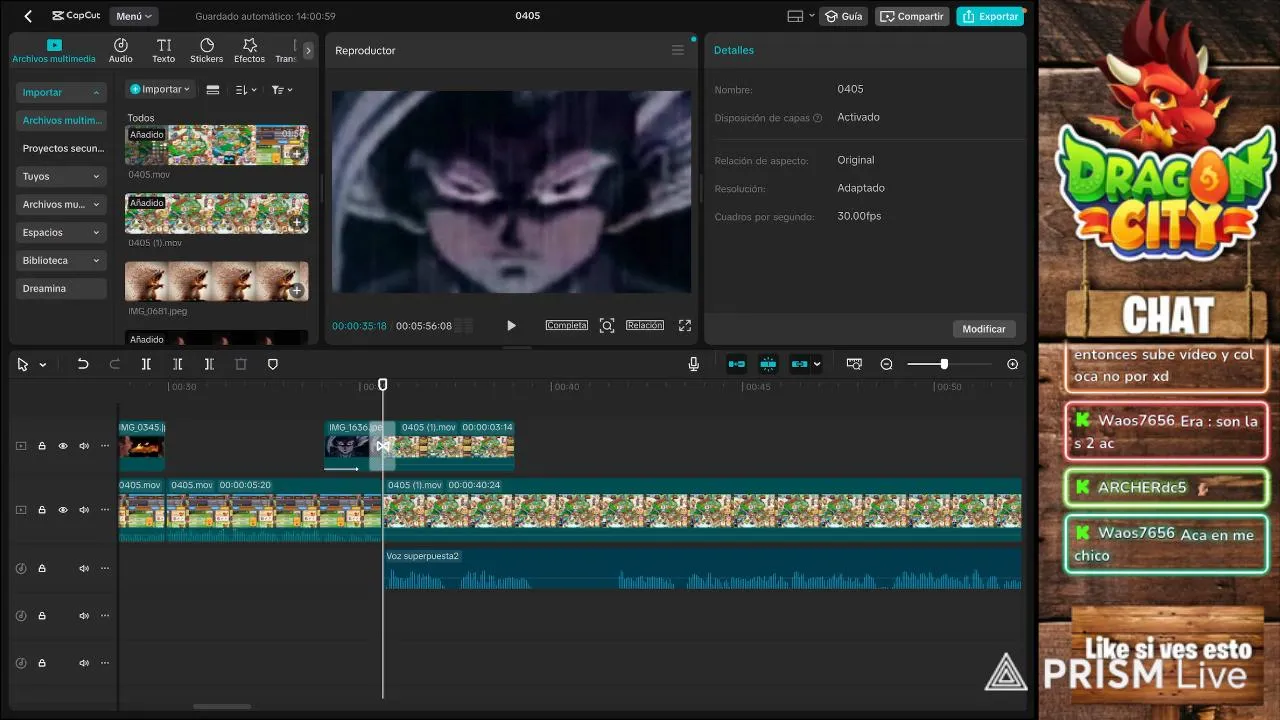Switch to the Archivos multimedia tab
Image resolution: width=1280 pixels, height=720 pixels.
[x=54, y=51]
